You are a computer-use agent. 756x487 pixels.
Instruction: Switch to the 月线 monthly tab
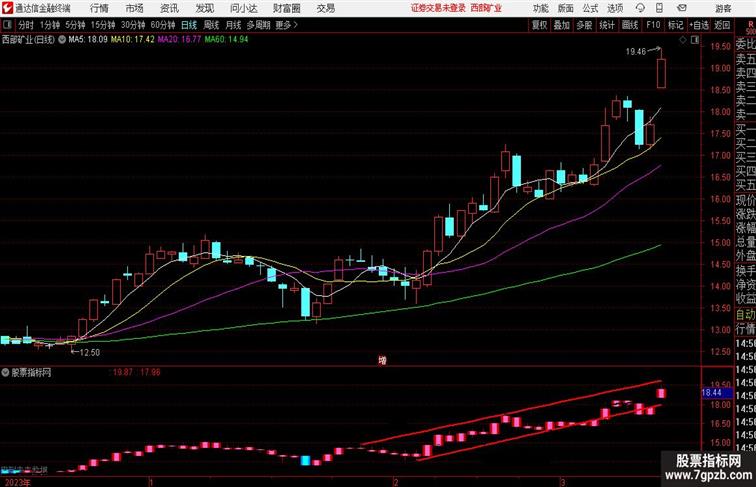click(x=233, y=25)
